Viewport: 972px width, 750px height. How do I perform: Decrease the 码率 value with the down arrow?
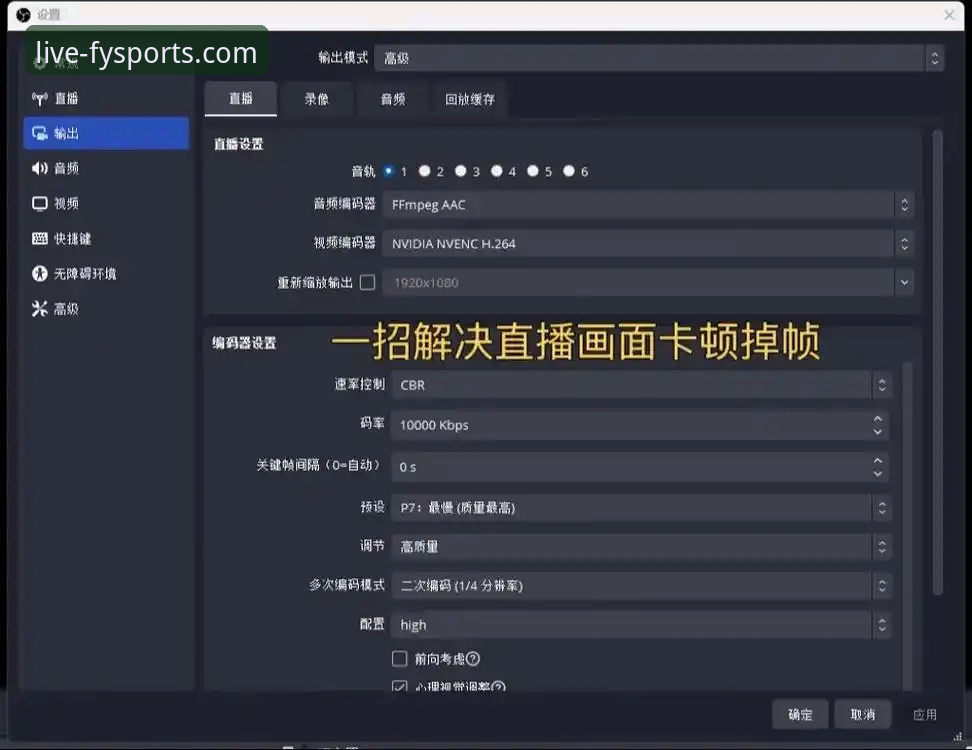pos(878,432)
